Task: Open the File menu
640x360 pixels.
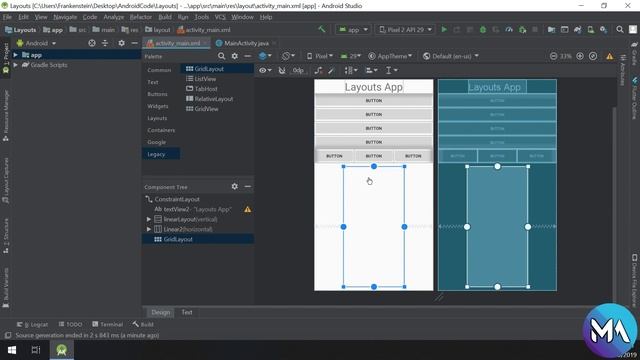Action: (x=7, y=17)
